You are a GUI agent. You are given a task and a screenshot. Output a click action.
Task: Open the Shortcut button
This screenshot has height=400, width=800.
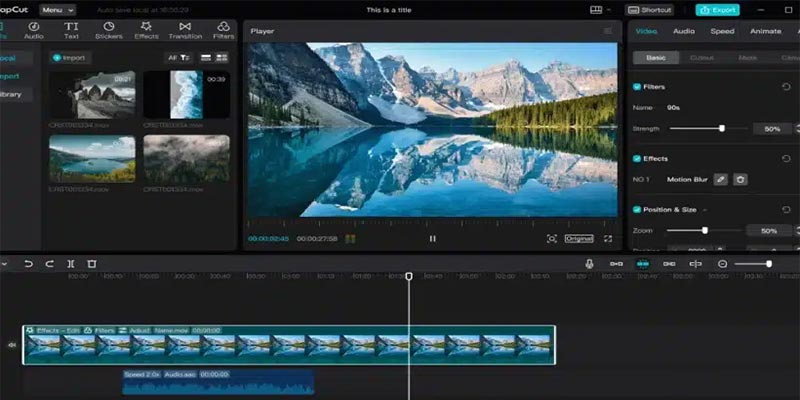649,10
